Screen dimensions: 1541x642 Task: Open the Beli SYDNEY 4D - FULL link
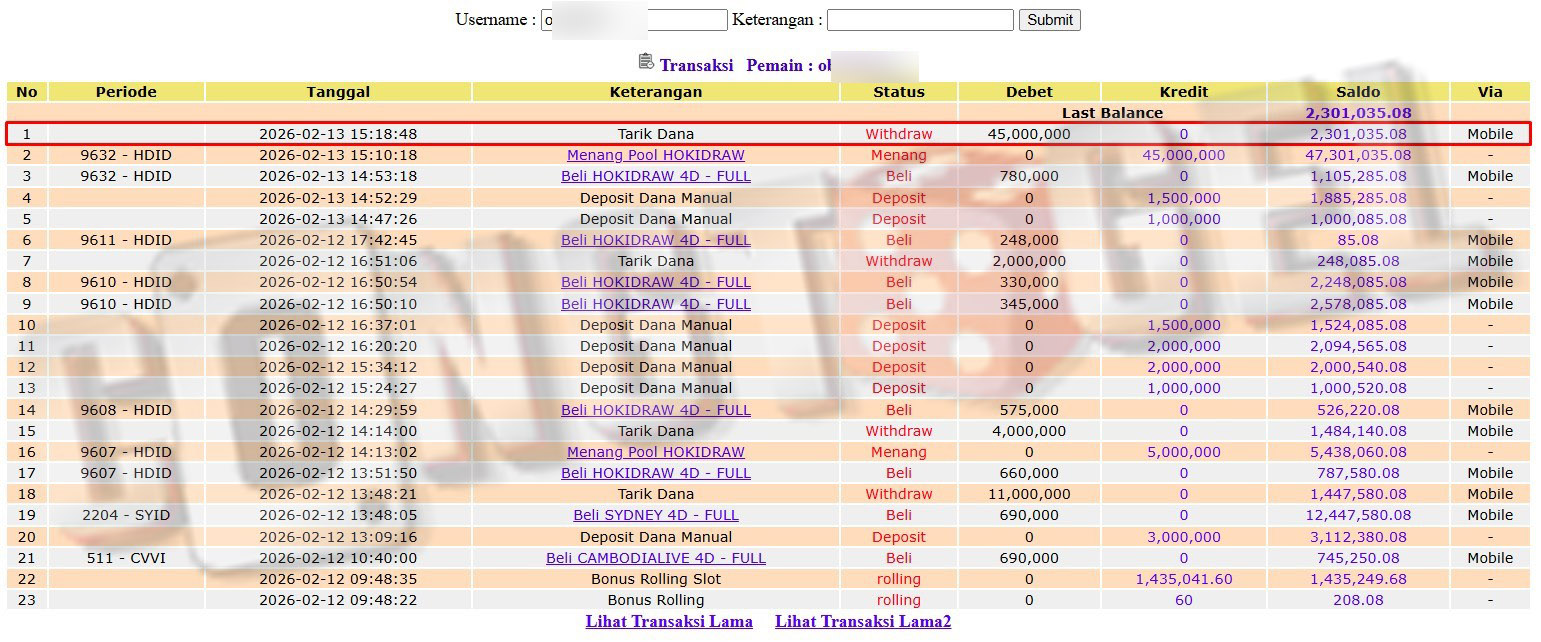point(655,515)
